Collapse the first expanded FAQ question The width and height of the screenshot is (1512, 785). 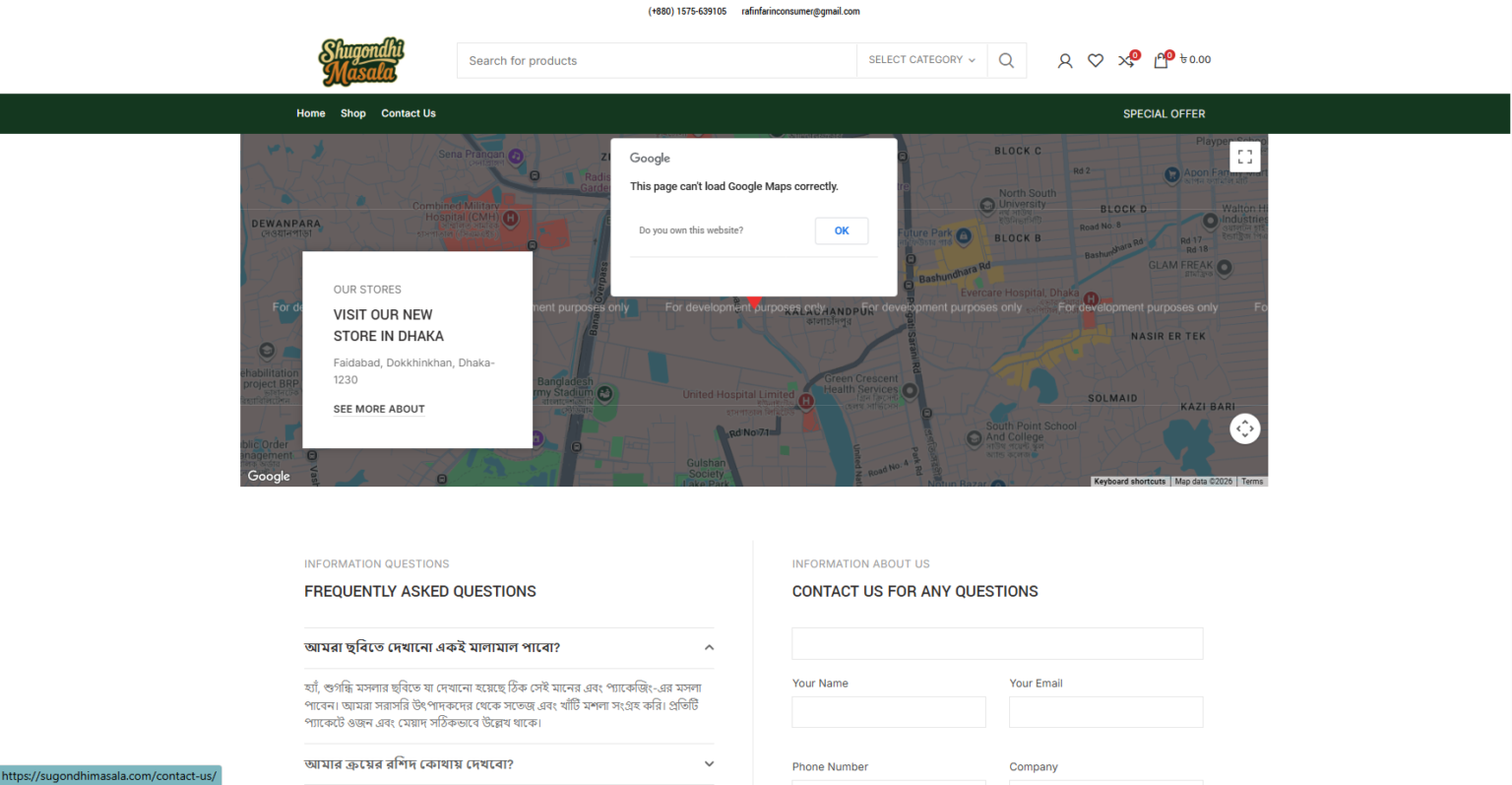click(709, 648)
